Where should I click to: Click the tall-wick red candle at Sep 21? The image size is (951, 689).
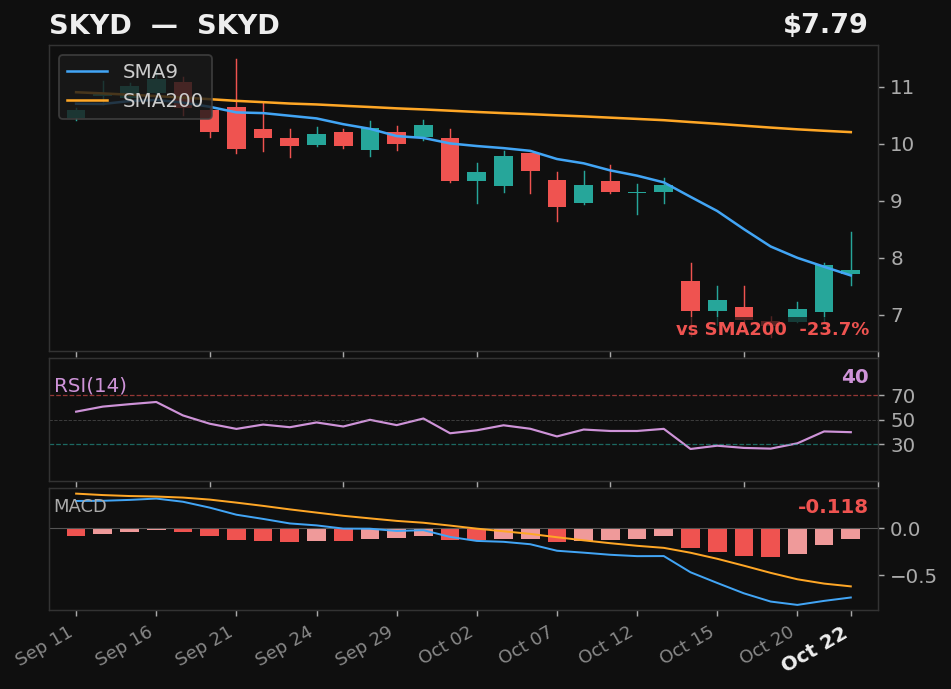237,127
